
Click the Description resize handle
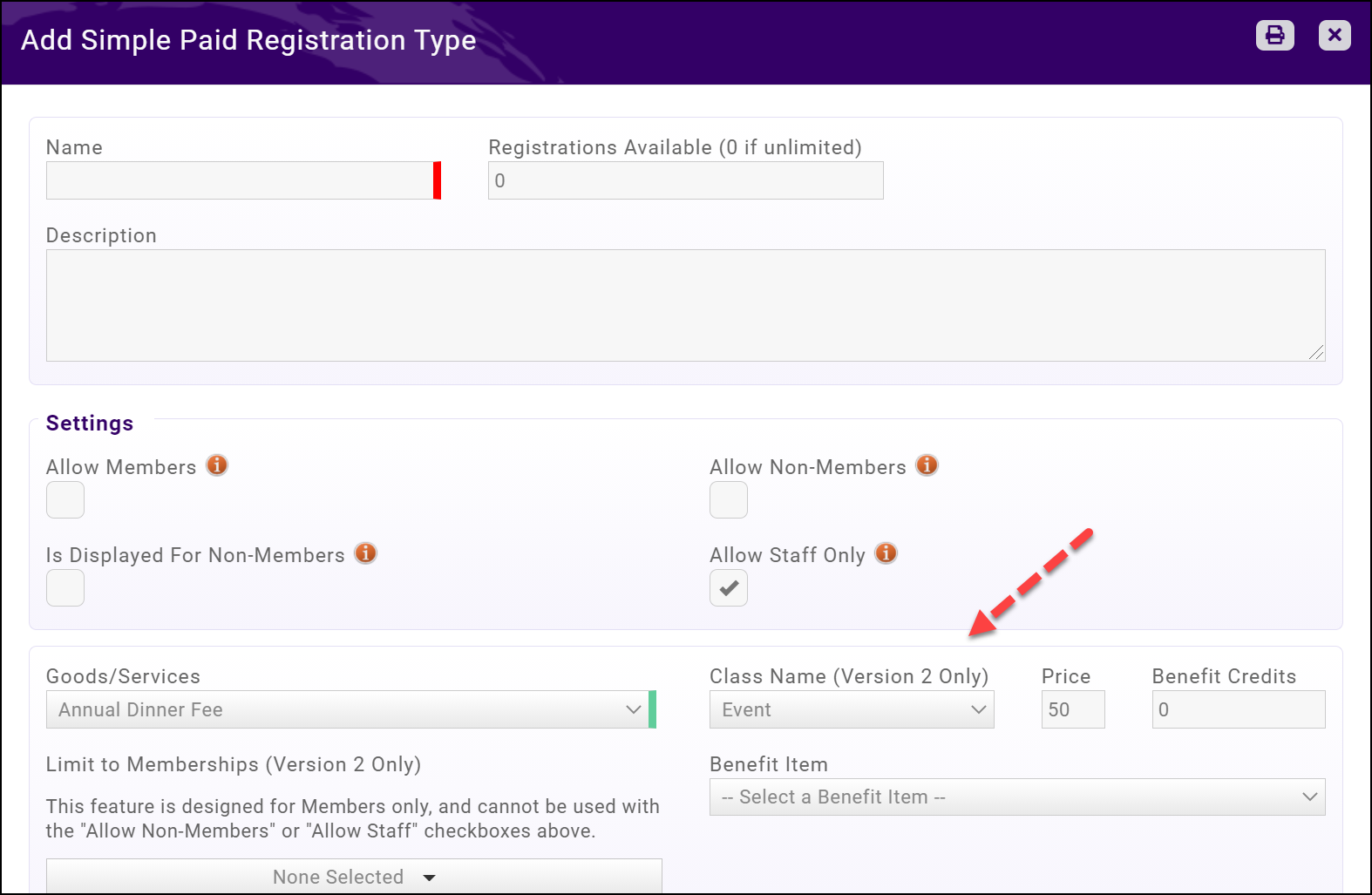click(x=1316, y=352)
